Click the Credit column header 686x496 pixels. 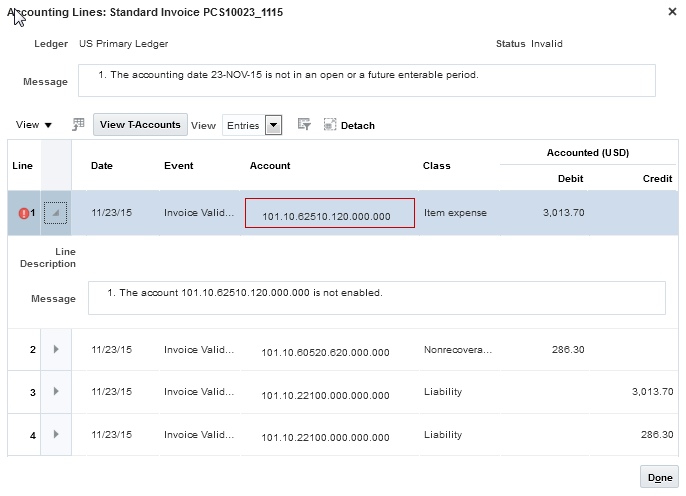657,178
